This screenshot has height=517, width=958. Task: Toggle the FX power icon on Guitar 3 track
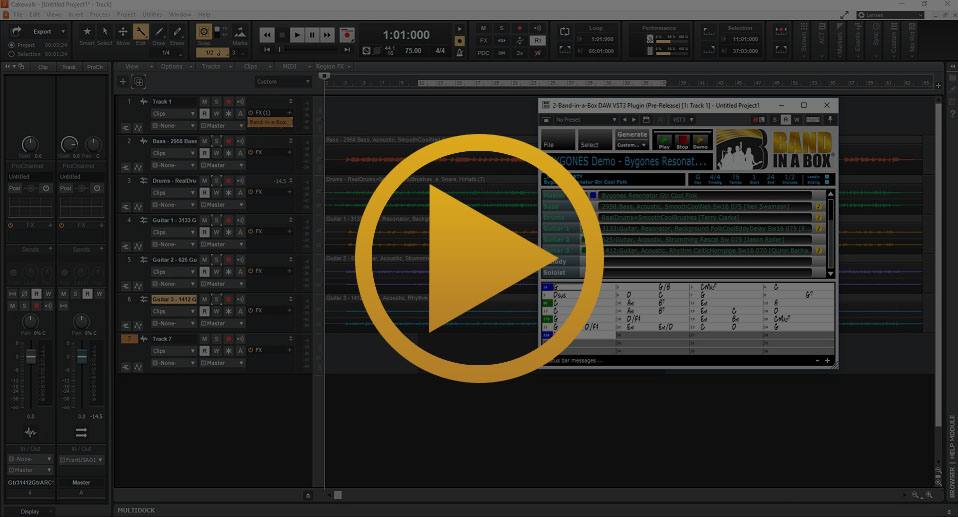tap(250, 310)
